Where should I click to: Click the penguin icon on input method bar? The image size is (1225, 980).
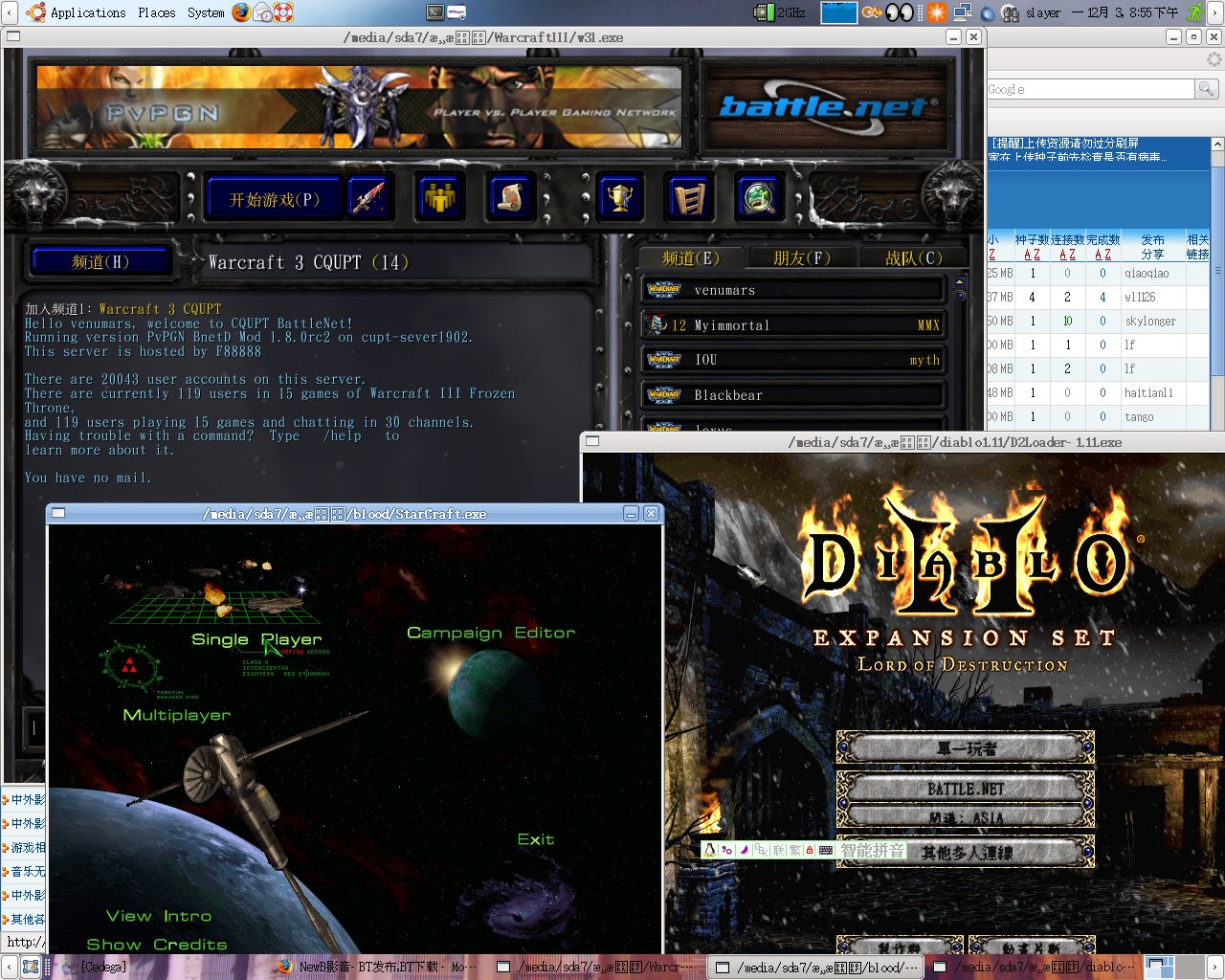[x=709, y=850]
